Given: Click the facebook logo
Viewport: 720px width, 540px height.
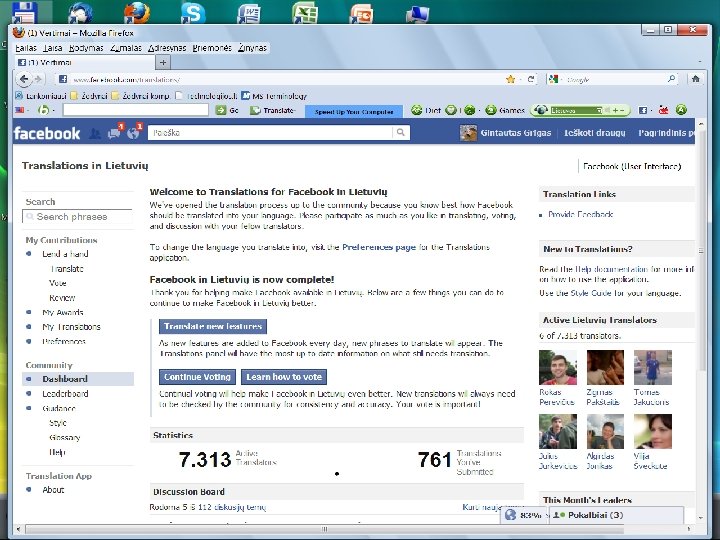Looking at the screenshot, I should pyautogui.click(x=46, y=133).
